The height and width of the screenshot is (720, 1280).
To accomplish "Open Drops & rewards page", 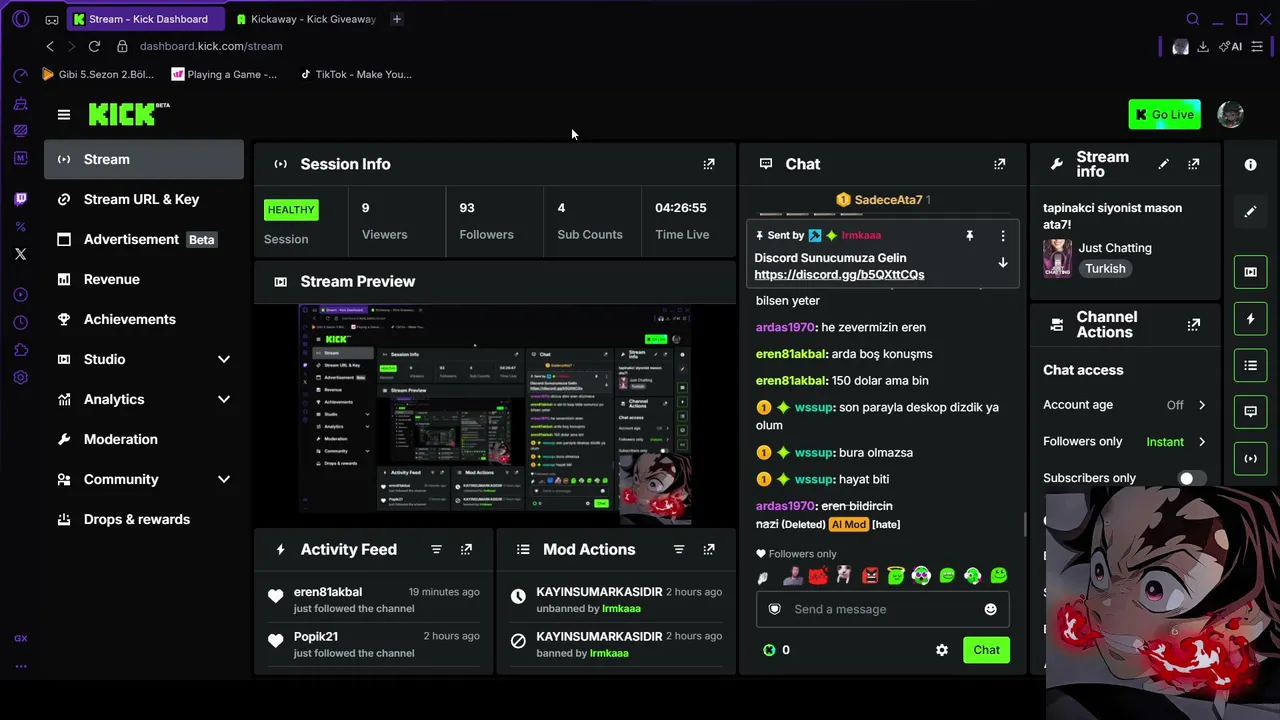I will click(144, 519).
